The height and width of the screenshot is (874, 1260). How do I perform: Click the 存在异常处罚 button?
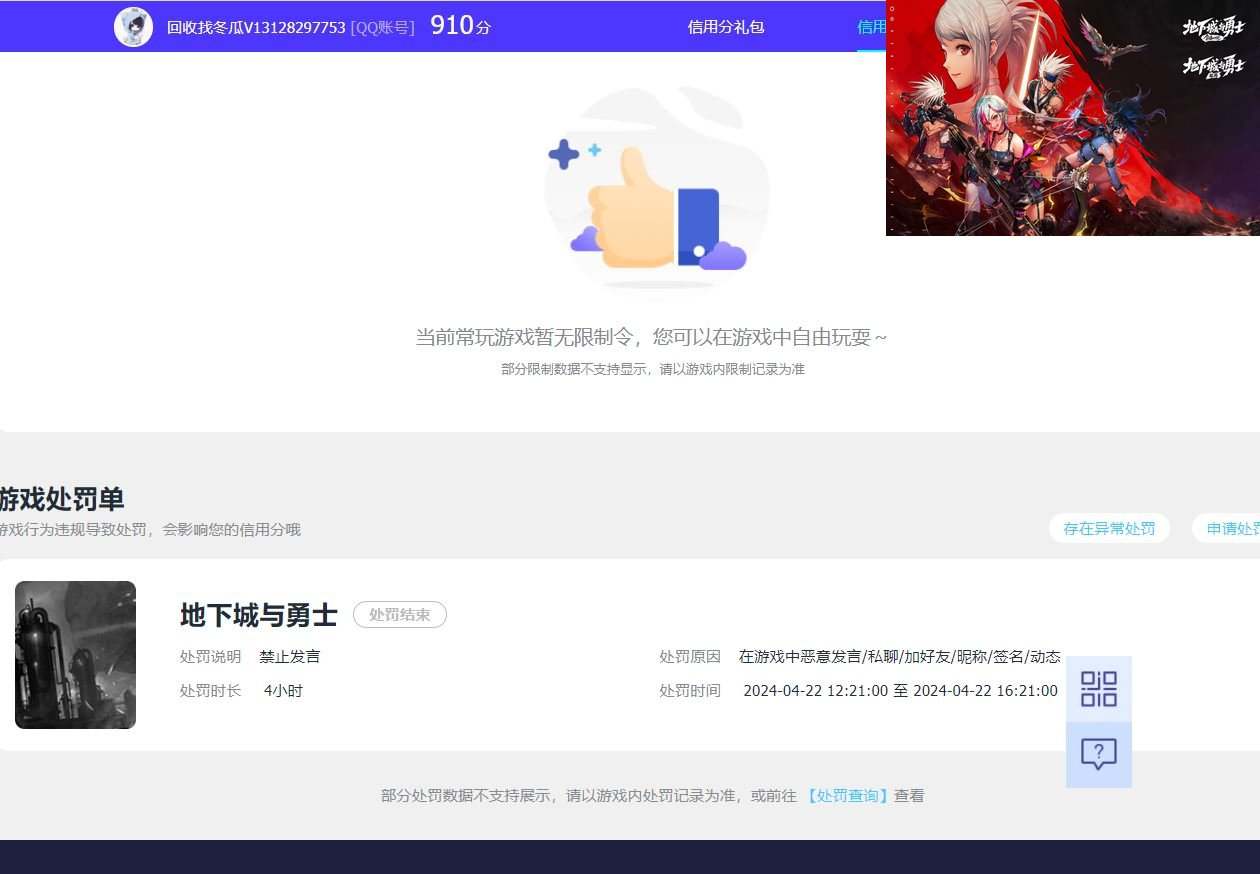tap(1109, 528)
